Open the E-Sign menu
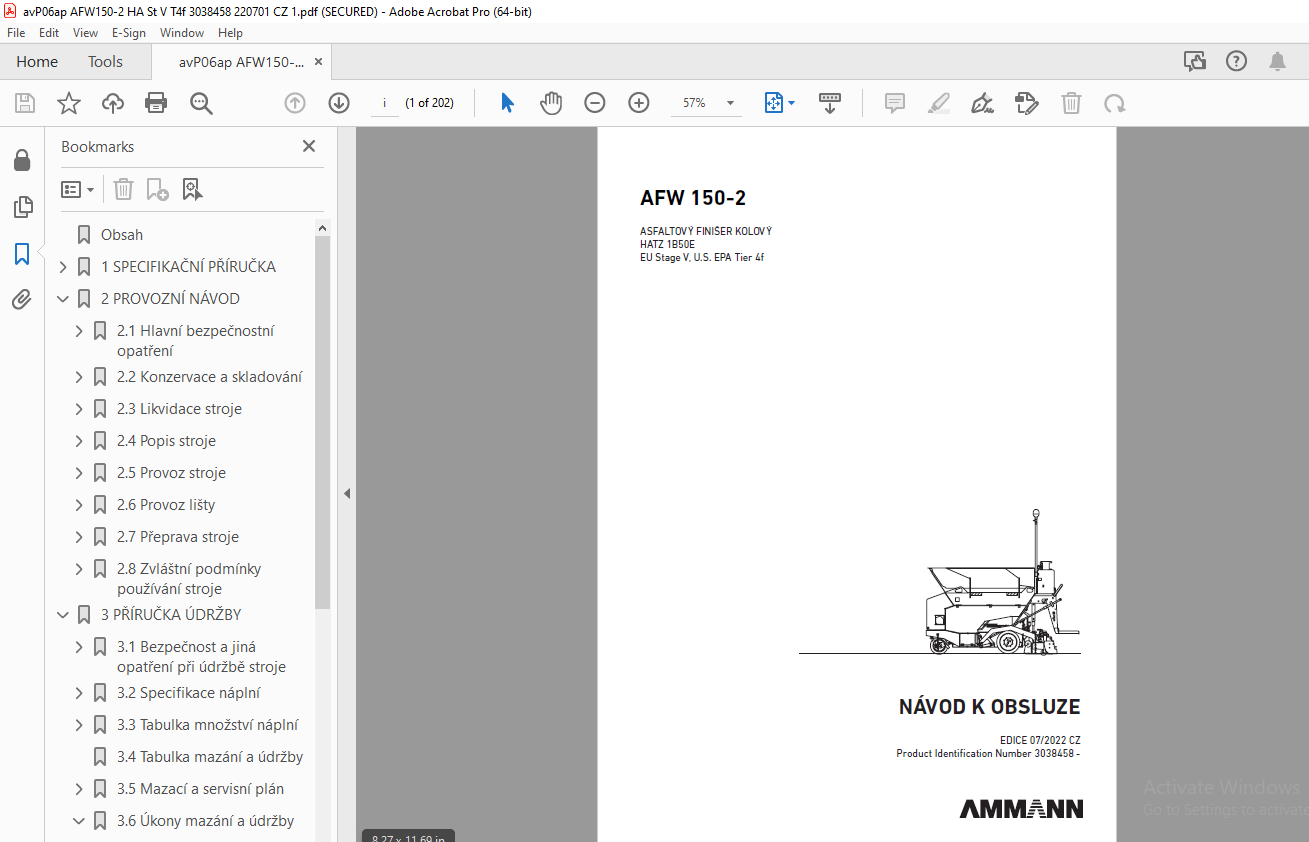The width and height of the screenshot is (1309, 842). (x=128, y=33)
